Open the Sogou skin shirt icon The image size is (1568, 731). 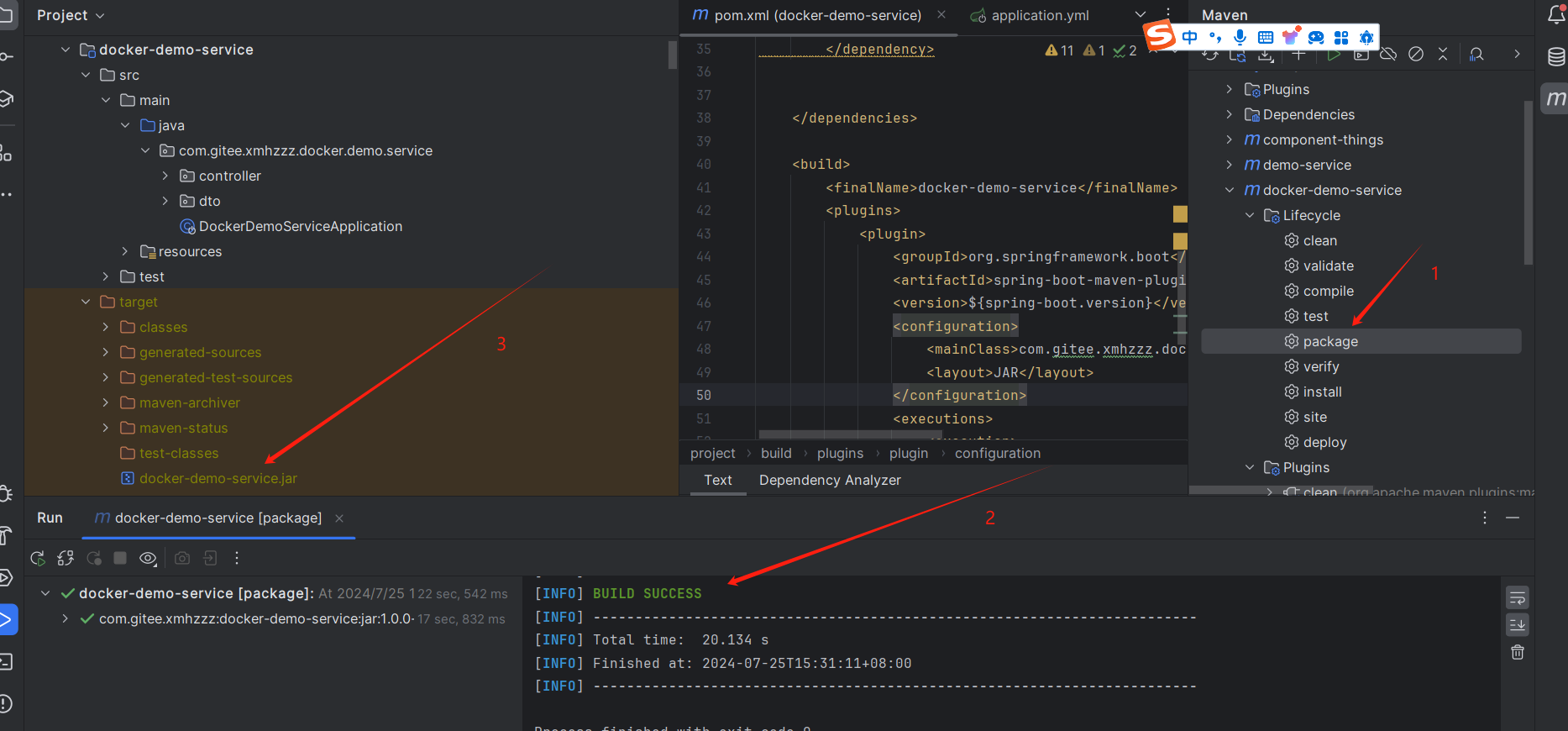coord(1291,37)
